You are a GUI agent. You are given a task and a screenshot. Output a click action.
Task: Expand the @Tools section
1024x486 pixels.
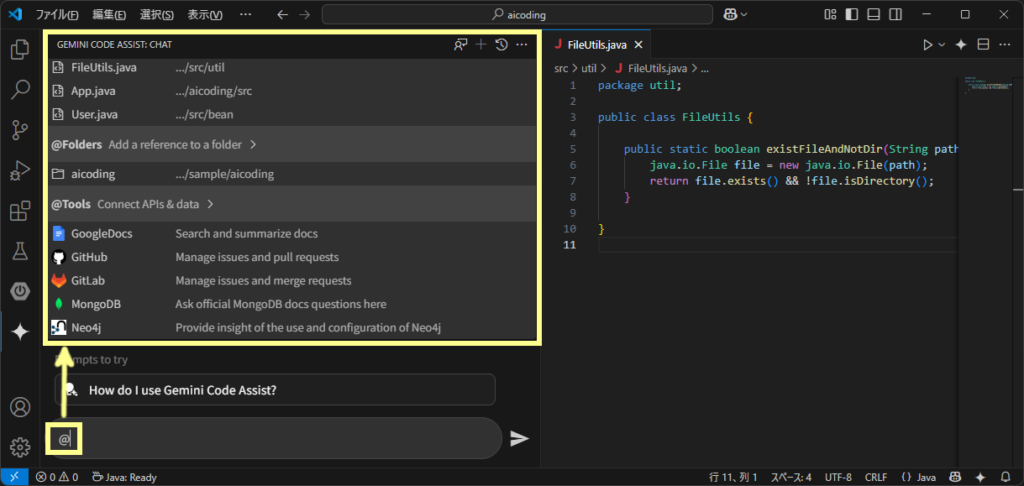pos(291,204)
